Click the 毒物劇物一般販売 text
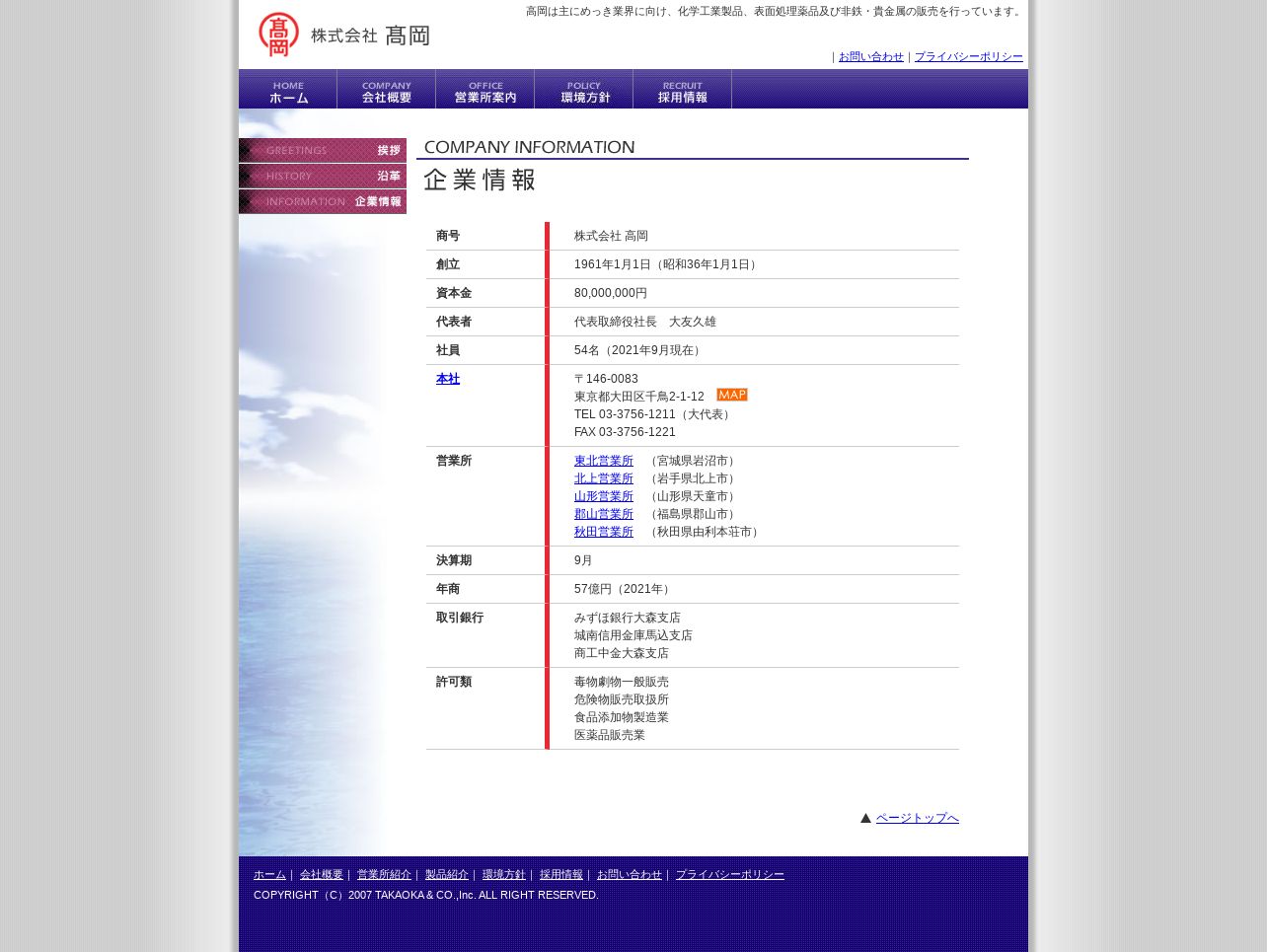1267x952 pixels. [622, 682]
